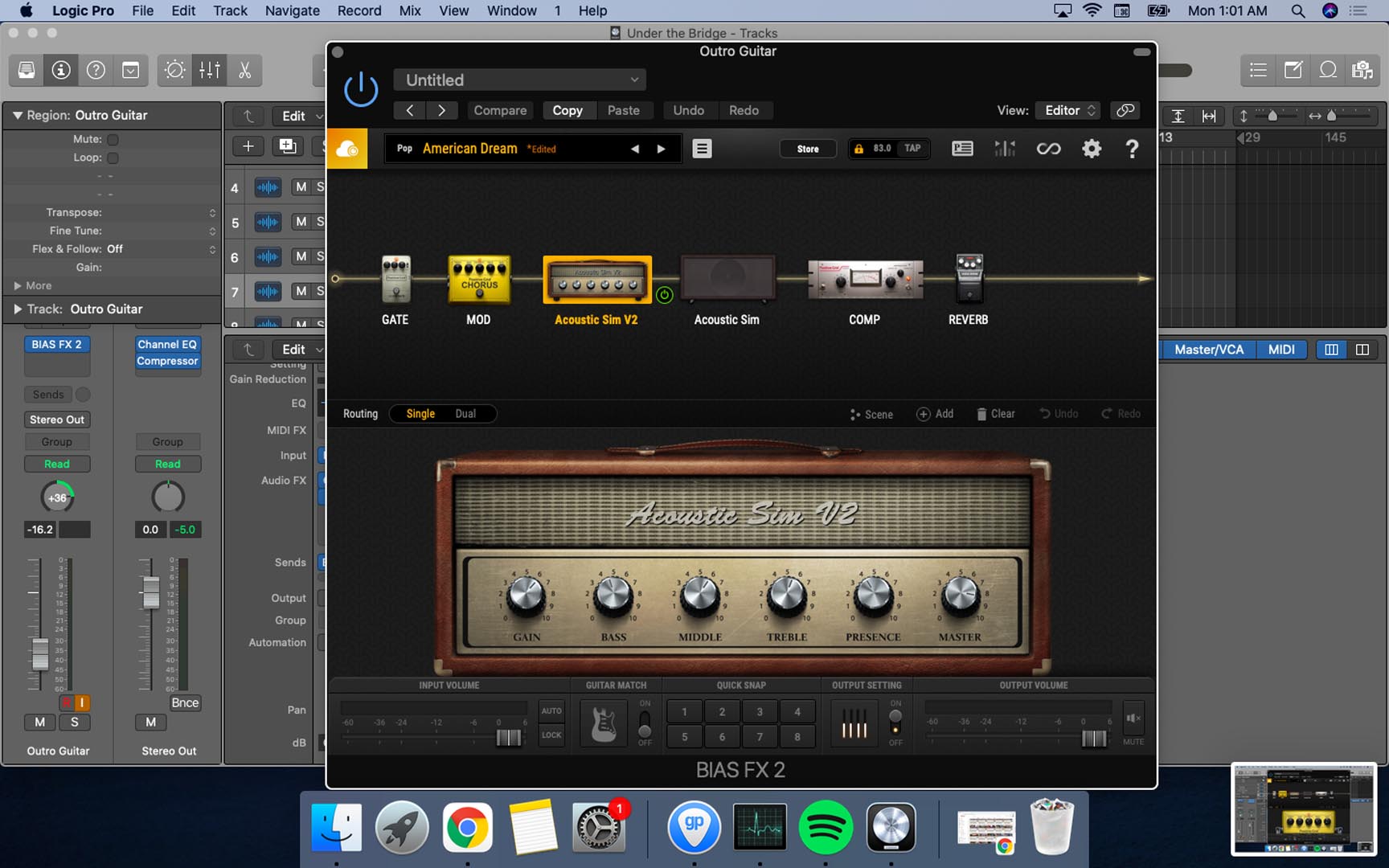The width and height of the screenshot is (1389, 868).
Task: Select the Acoustic Sim cabinet
Action: [727, 278]
